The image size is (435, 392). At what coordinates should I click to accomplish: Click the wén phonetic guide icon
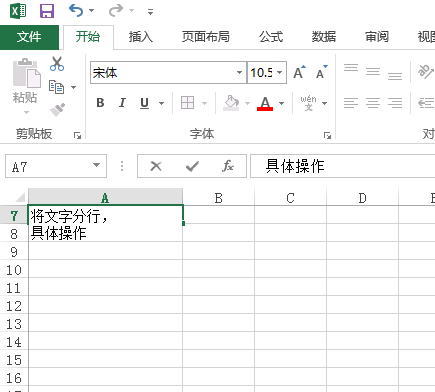point(309,103)
